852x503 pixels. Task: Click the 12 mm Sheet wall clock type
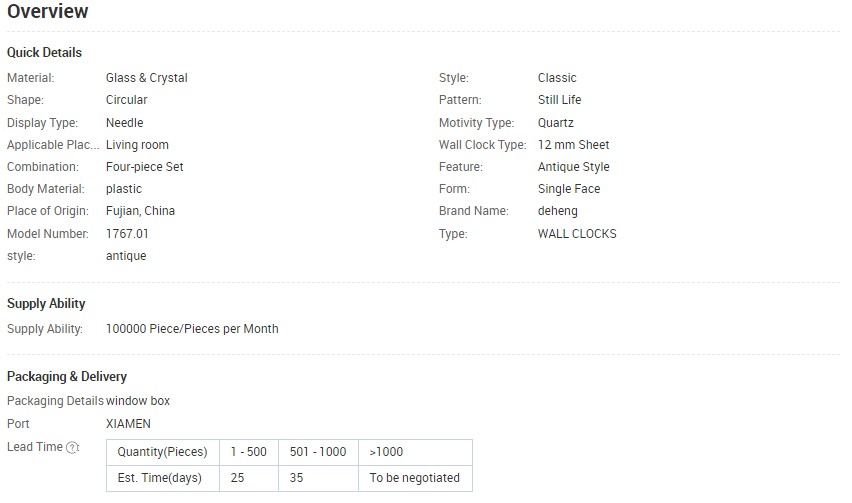[574, 145]
